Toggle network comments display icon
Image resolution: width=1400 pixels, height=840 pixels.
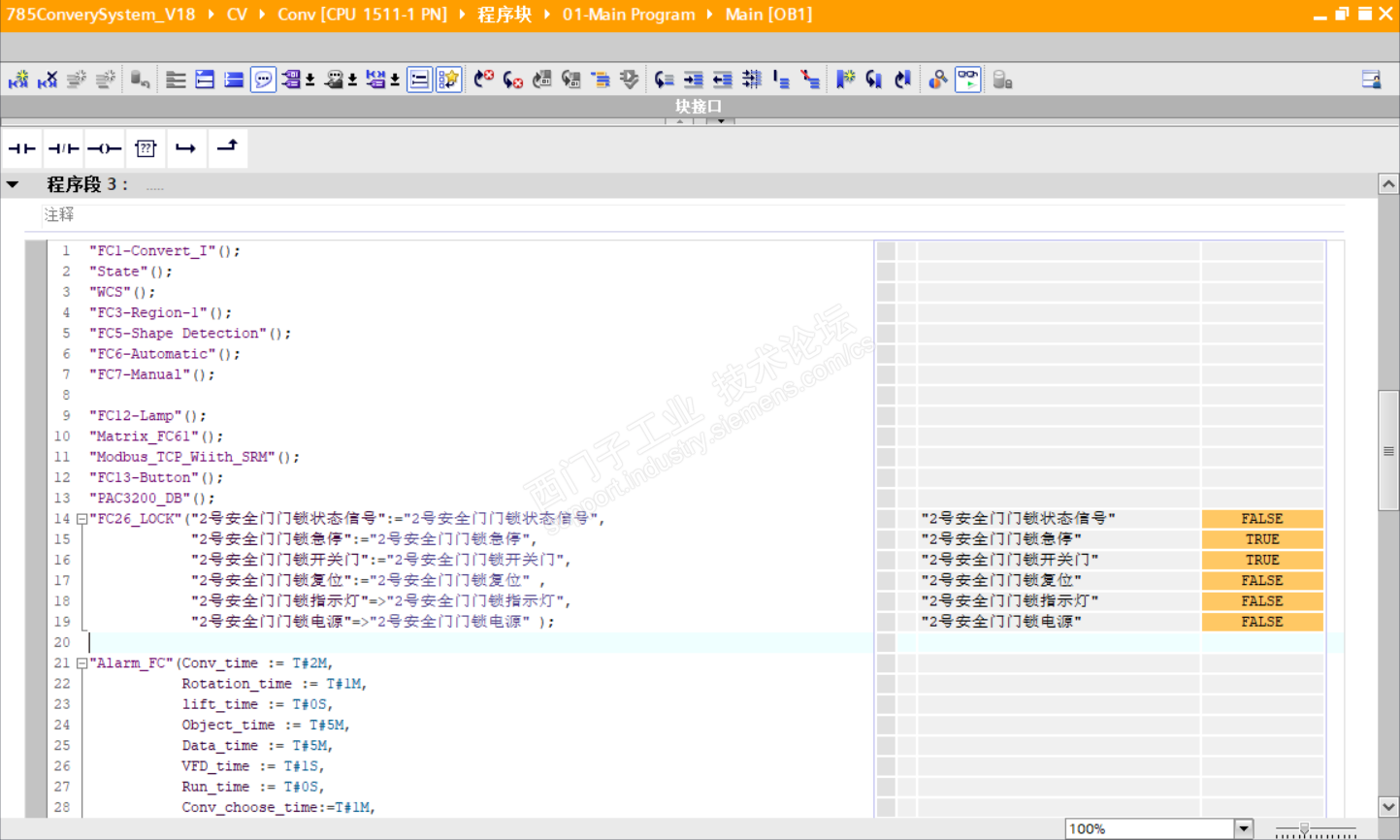click(419, 80)
